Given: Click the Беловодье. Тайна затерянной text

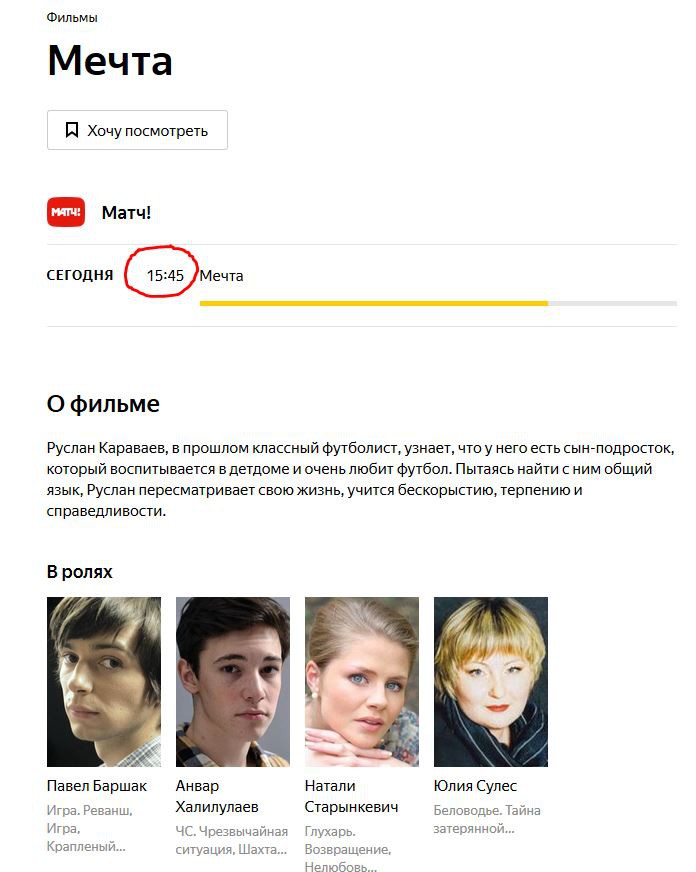Looking at the screenshot, I should pyautogui.click(x=487, y=819).
